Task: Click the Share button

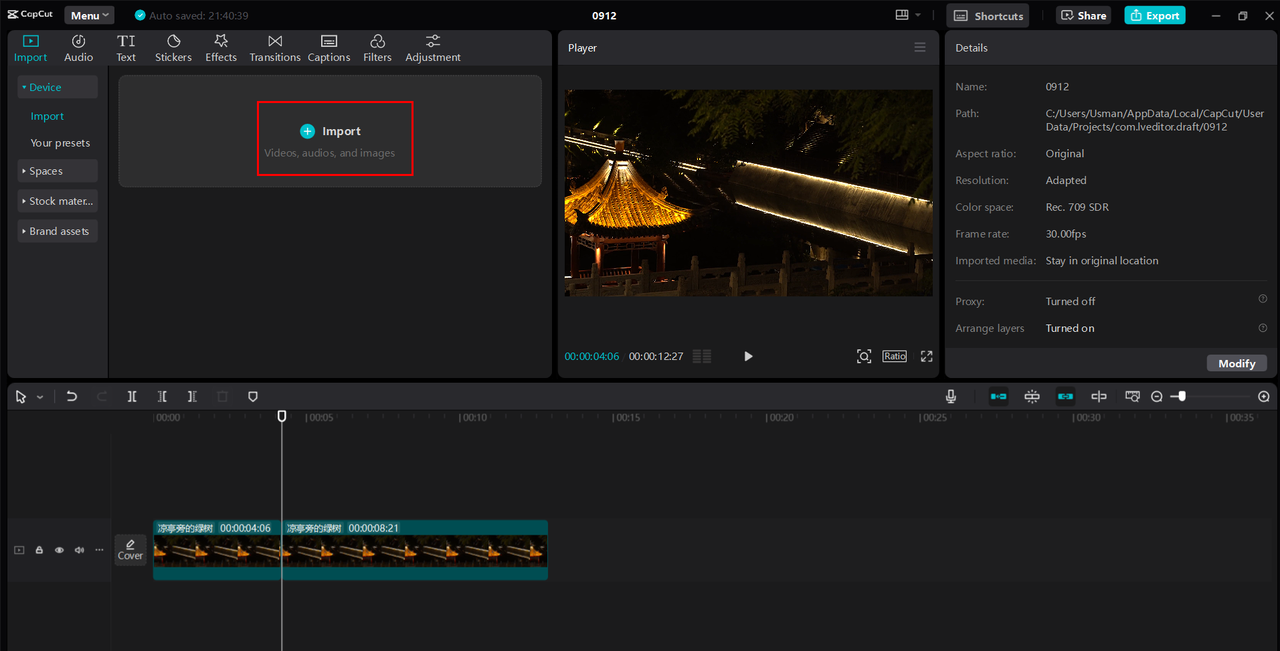Action: click(1083, 15)
